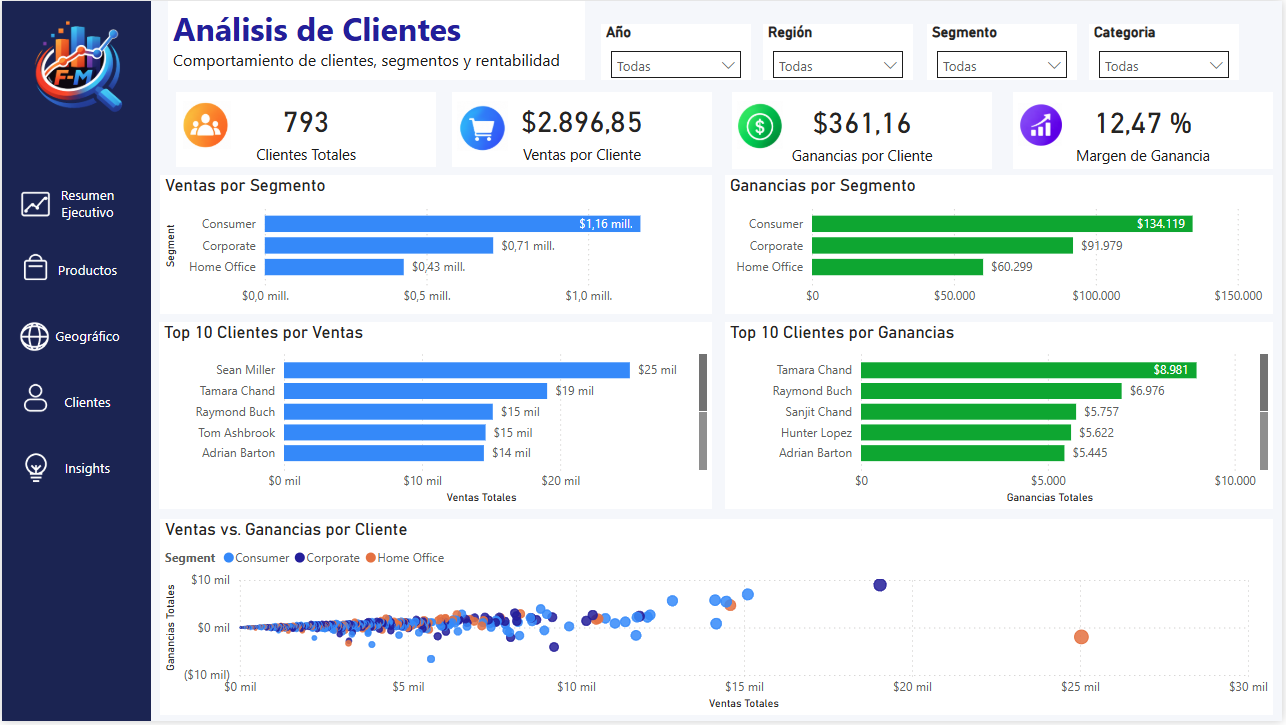Click Tamara Chand's $19 mil sales bar

[x=415, y=391]
